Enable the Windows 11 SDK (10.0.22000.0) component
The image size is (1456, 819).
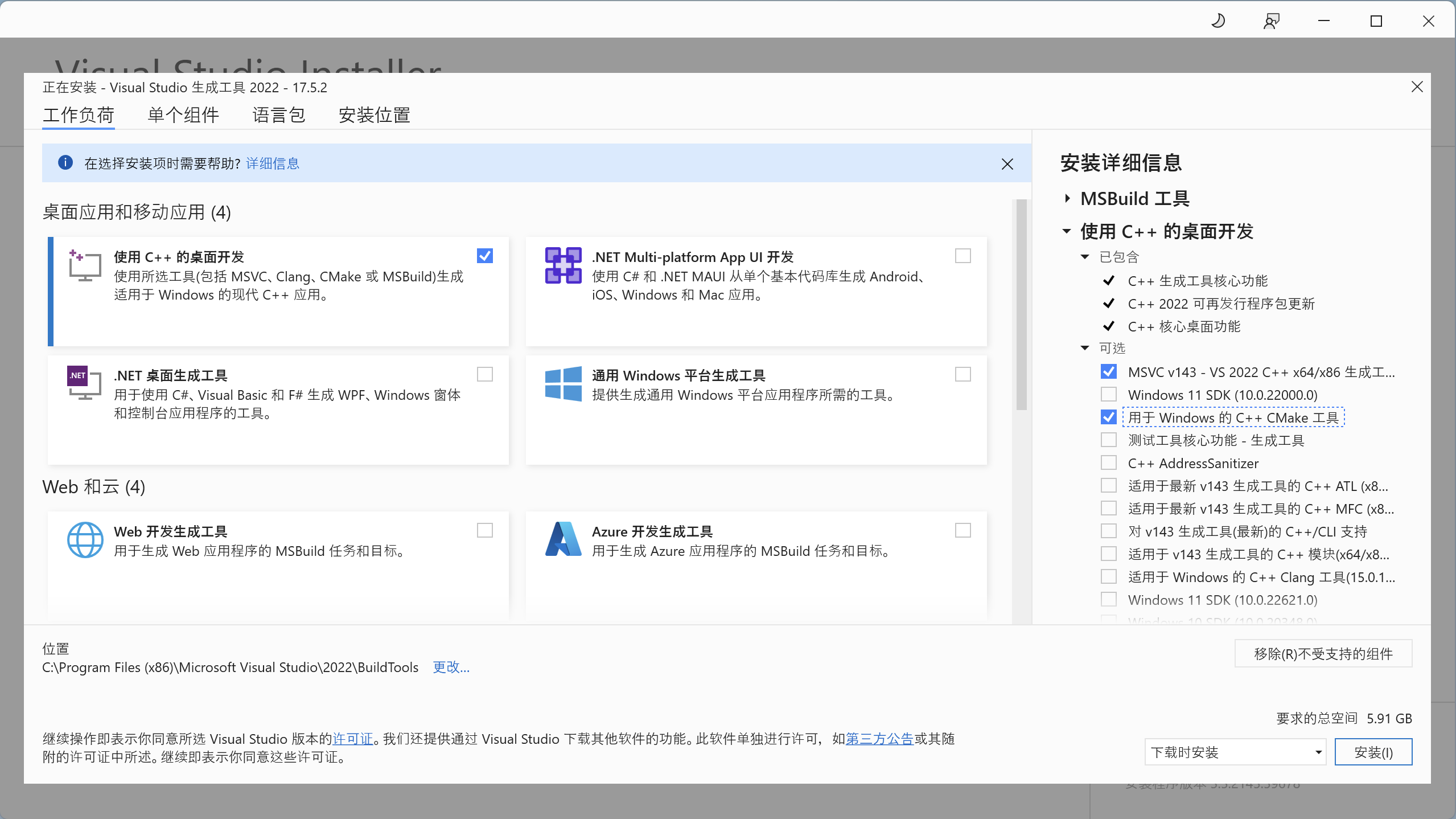coord(1108,394)
